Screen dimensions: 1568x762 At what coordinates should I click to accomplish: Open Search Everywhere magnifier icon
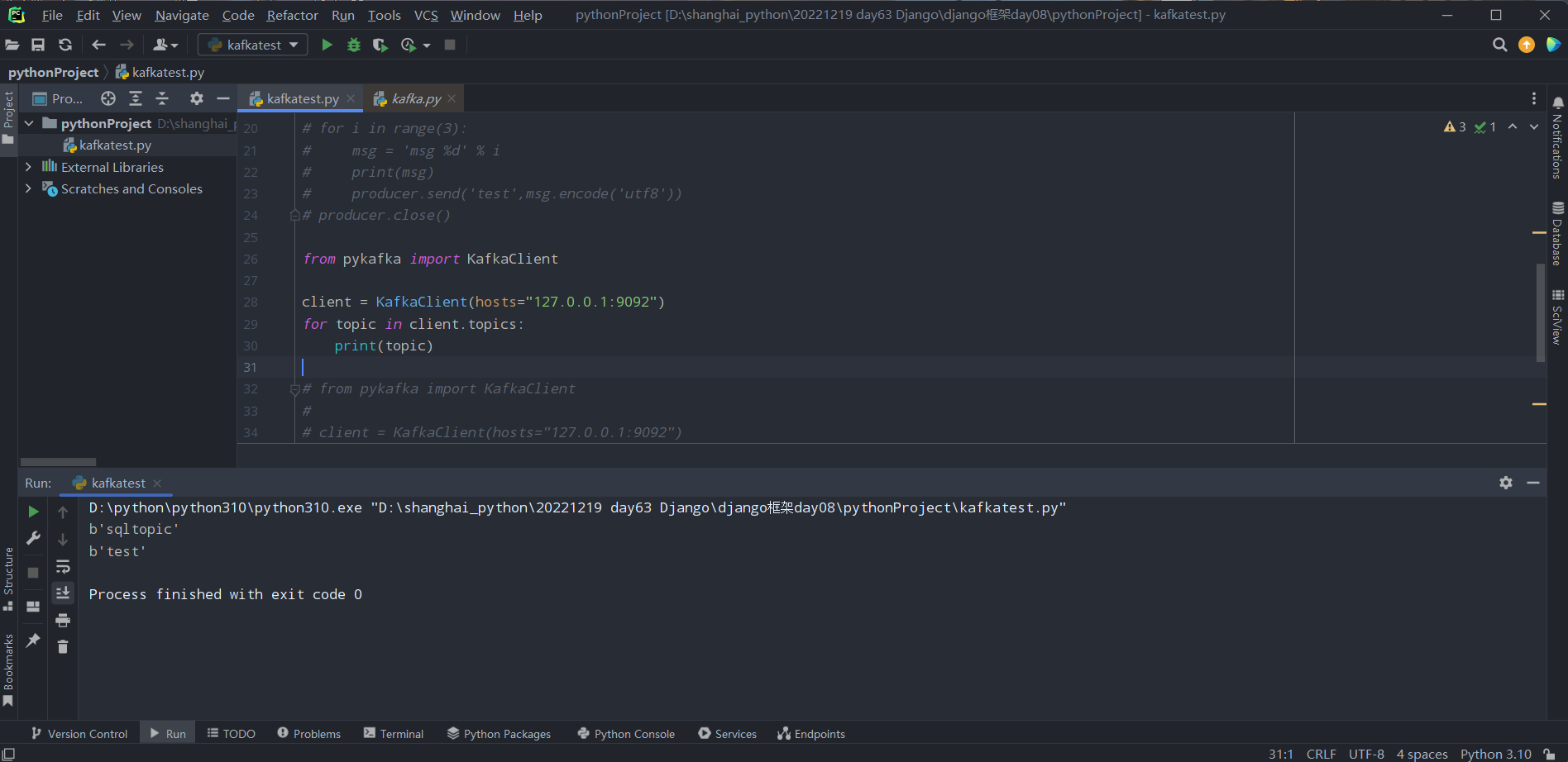pyautogui.click(x=1499, y=45)
